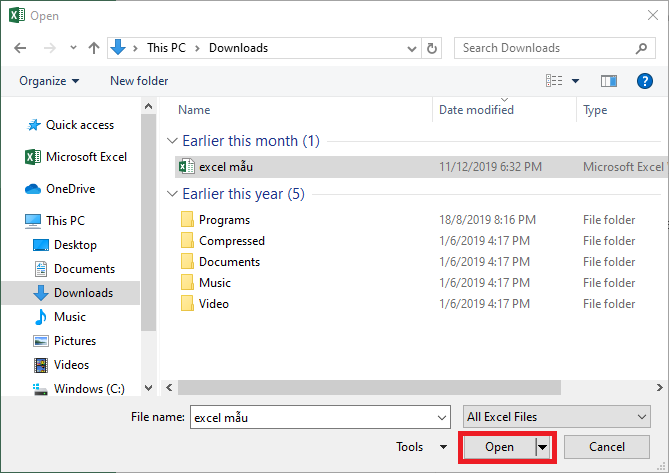Collapse the Earlier this year group
The height and width of the screenshot is (473, 669).
pyautogui.click(x=174, y=194)
